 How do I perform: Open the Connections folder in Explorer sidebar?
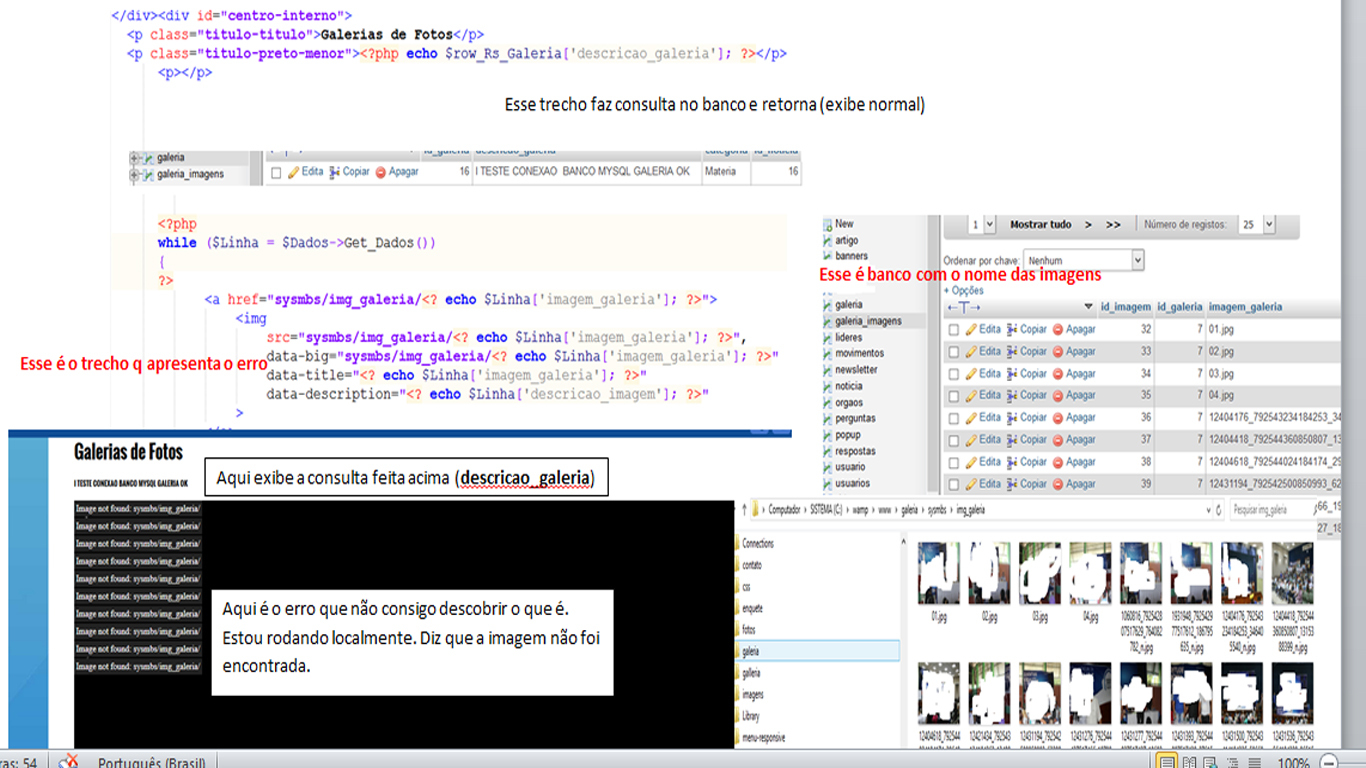tap(758, 544)
